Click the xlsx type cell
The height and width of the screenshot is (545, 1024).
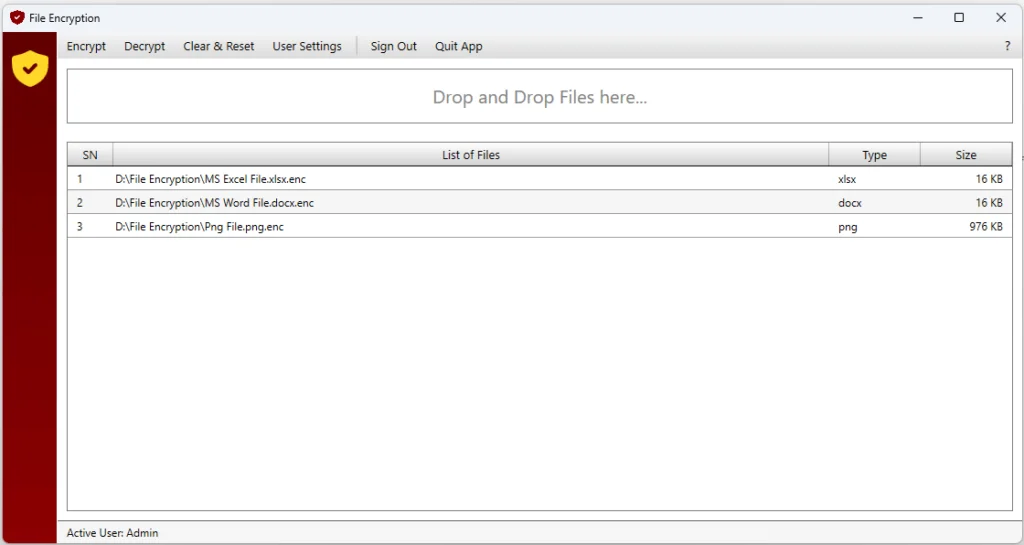point(847,179)
